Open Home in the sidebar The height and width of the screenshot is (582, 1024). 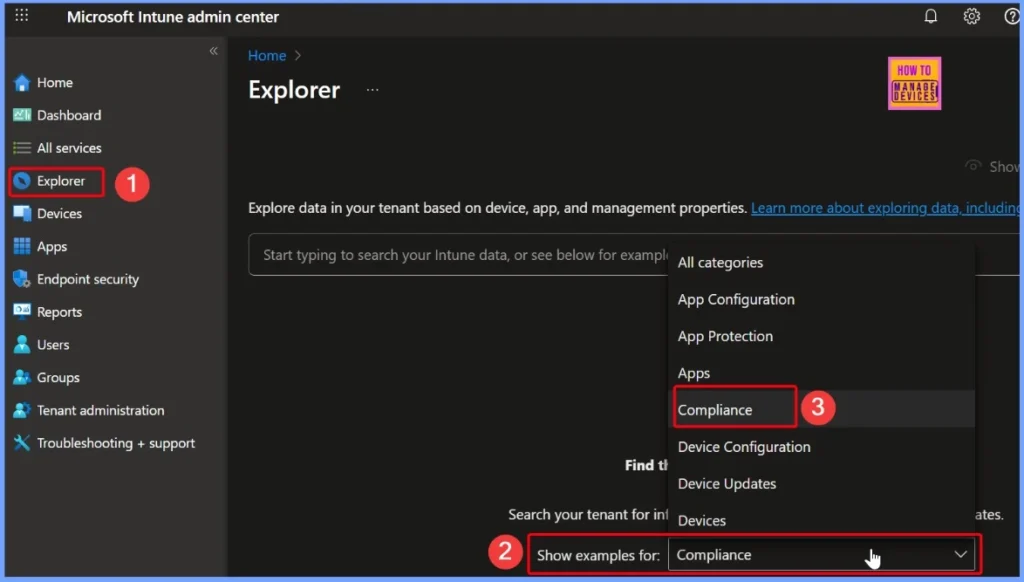pos(55,83)
